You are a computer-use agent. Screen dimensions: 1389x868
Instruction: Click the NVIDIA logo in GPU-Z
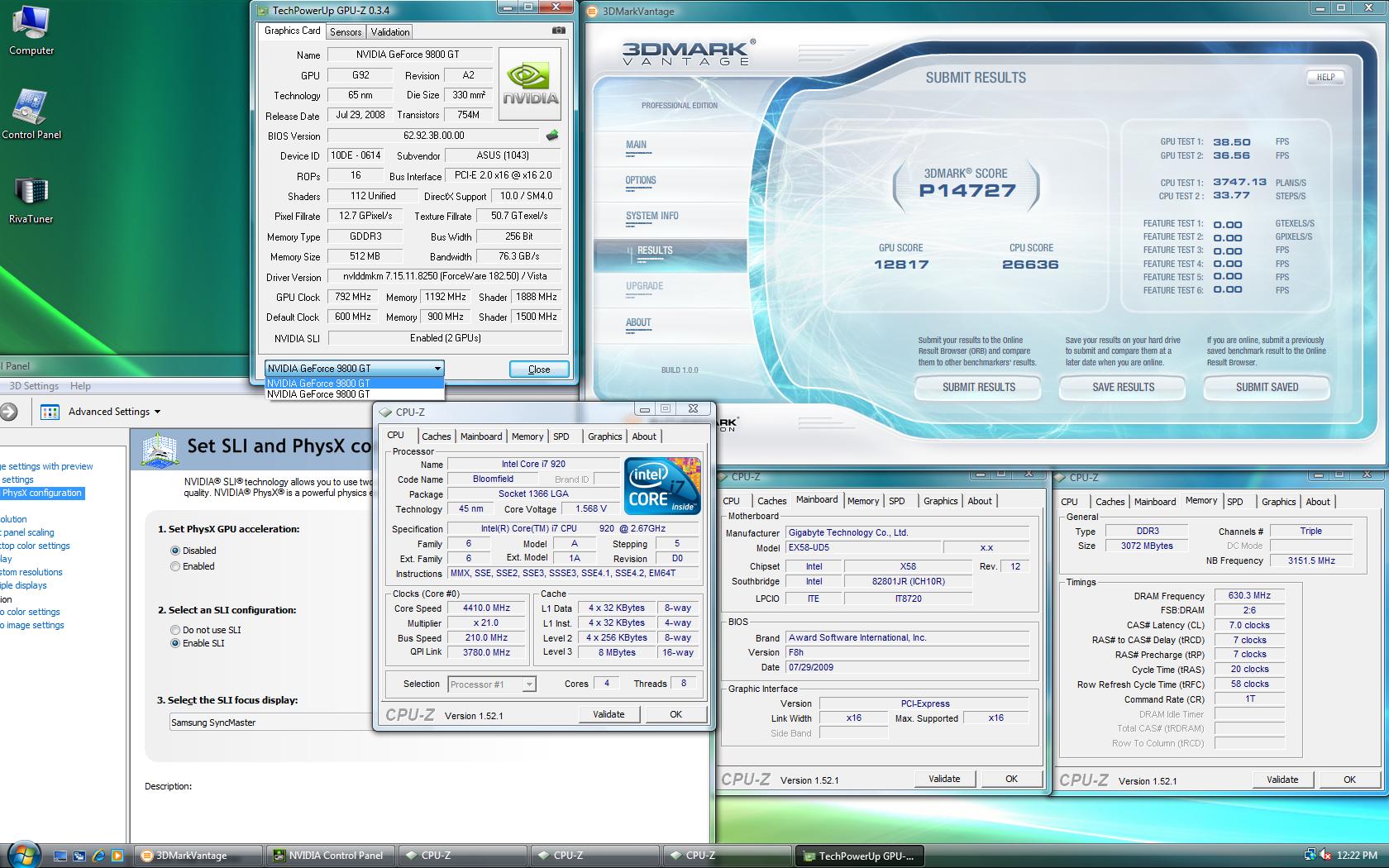pos(531,83)
